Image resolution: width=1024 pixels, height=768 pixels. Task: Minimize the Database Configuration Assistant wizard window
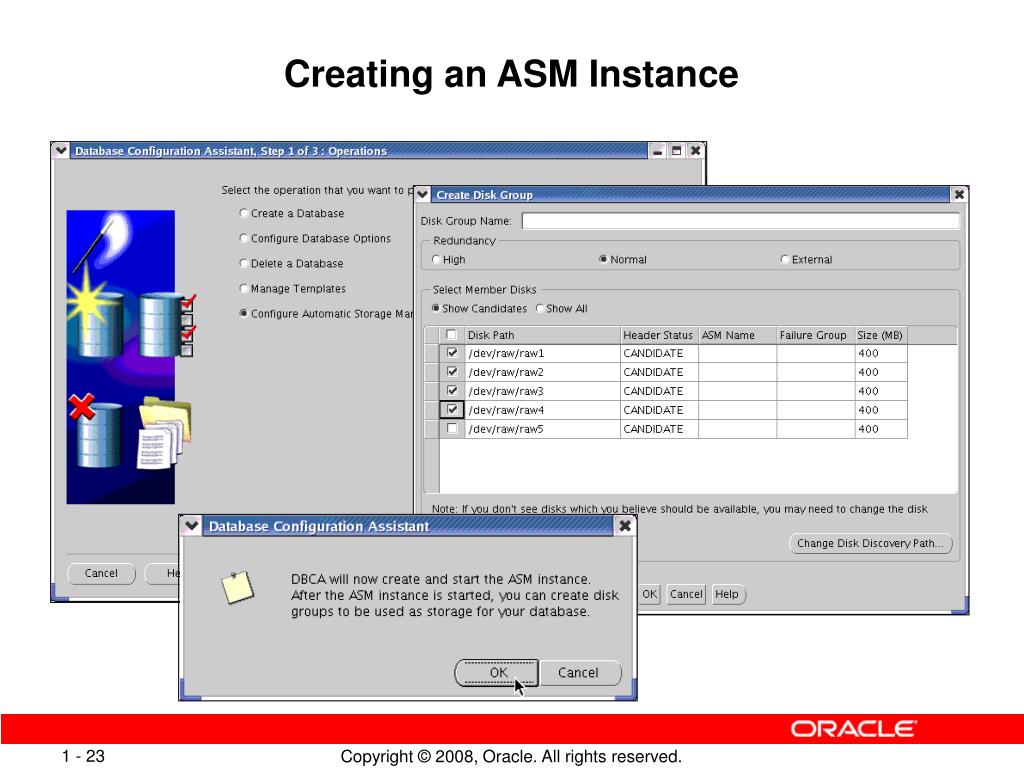pos(658,151)
